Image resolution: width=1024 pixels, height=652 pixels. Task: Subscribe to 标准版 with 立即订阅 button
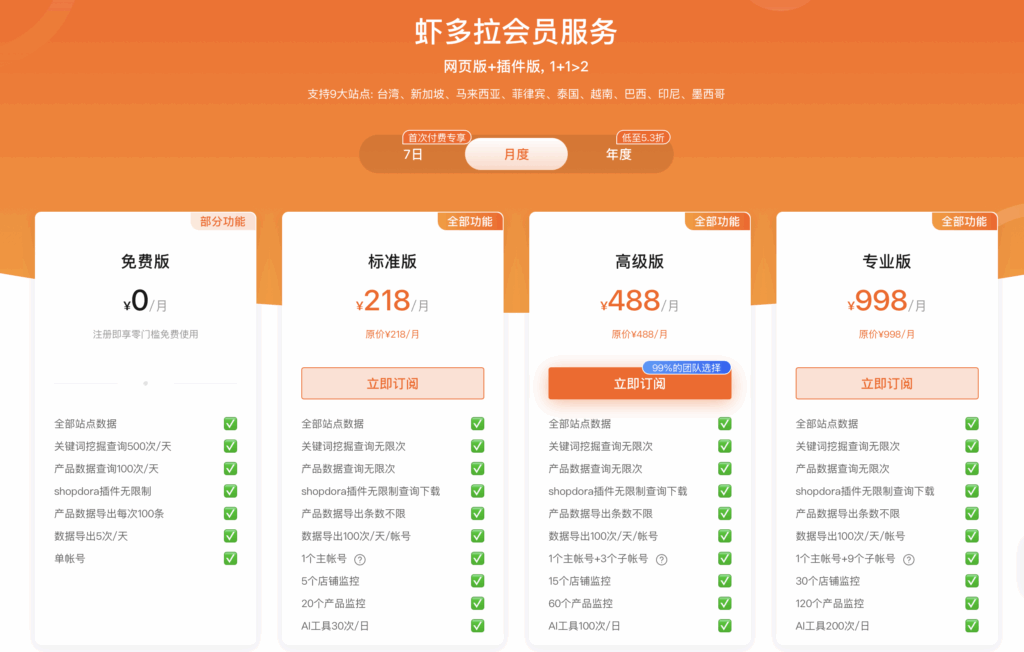(x=392, y=383)
